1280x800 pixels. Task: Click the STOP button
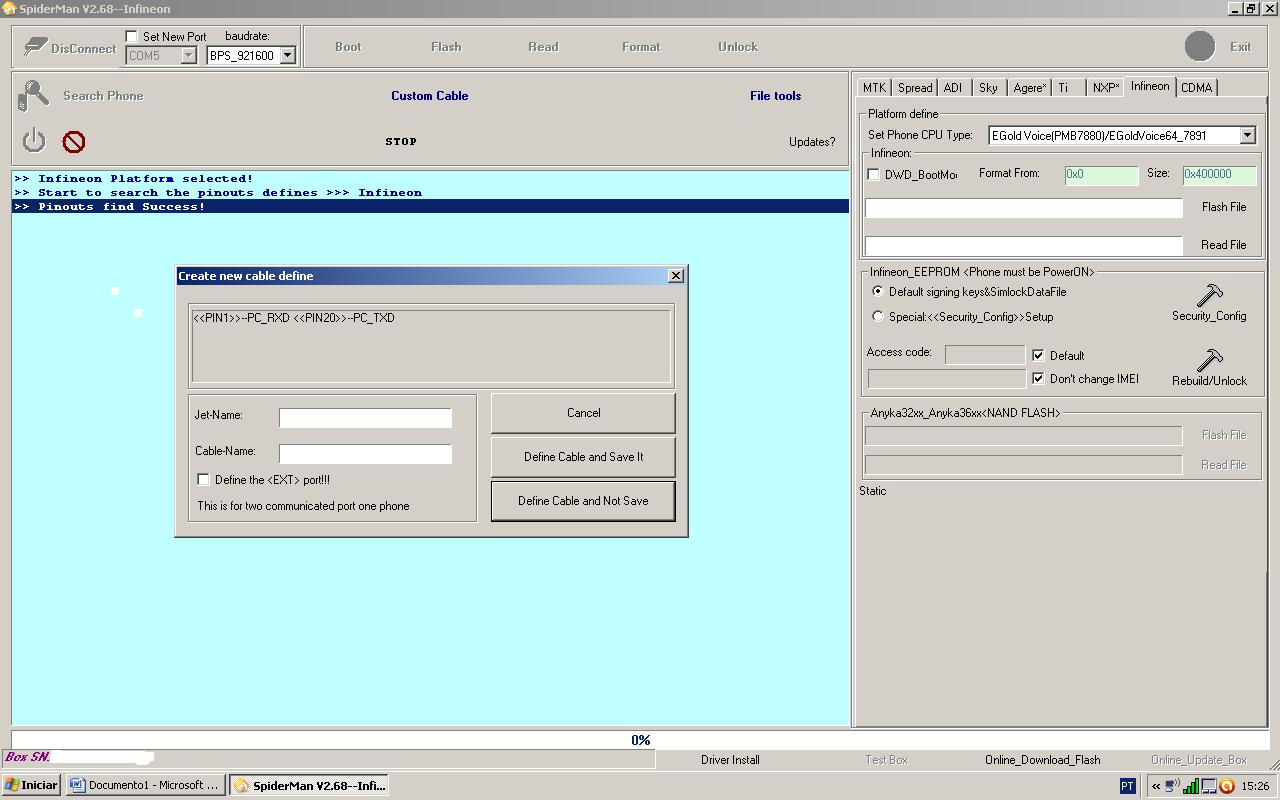click(401, 141)
